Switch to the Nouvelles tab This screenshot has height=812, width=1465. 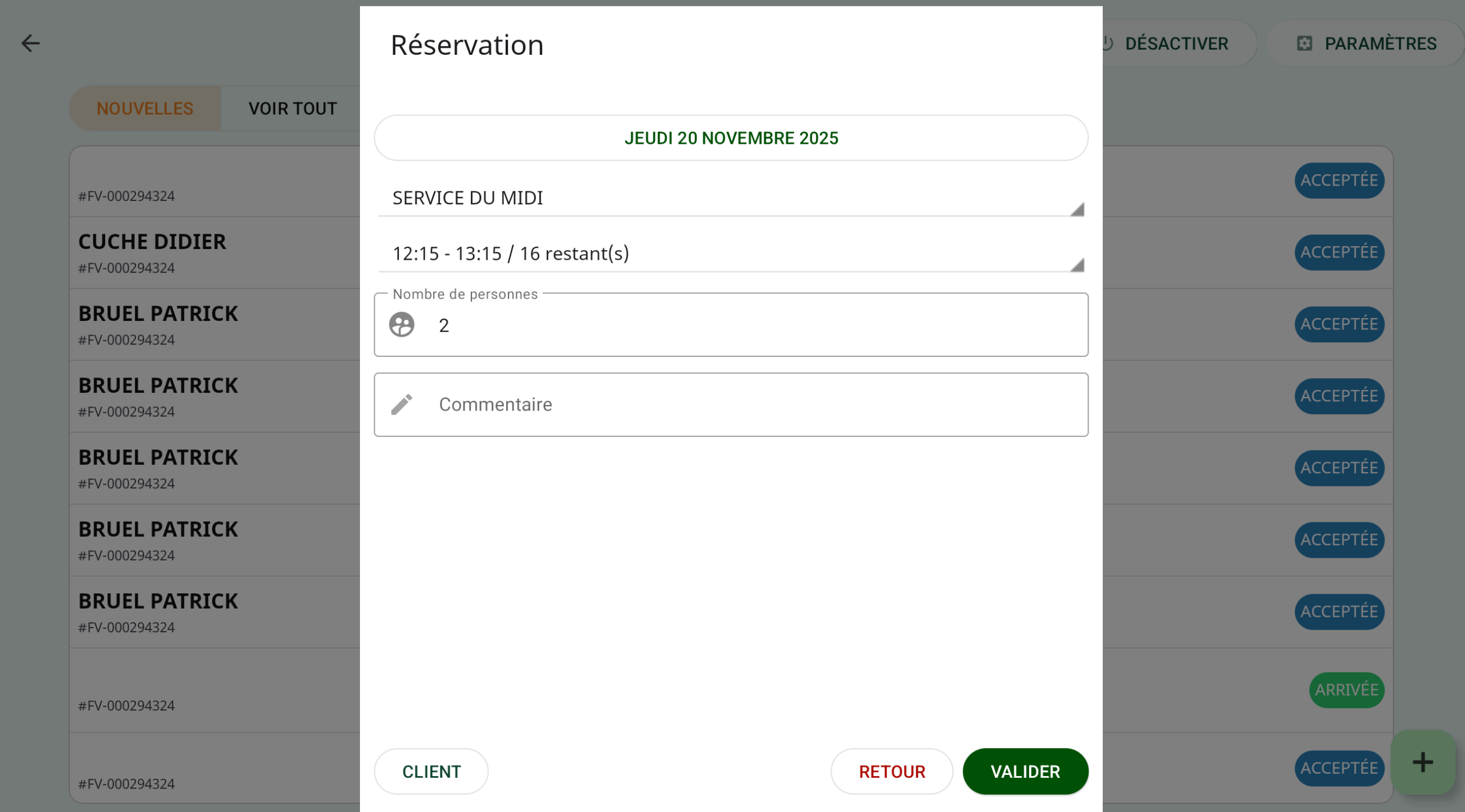(x=145, y=108)
